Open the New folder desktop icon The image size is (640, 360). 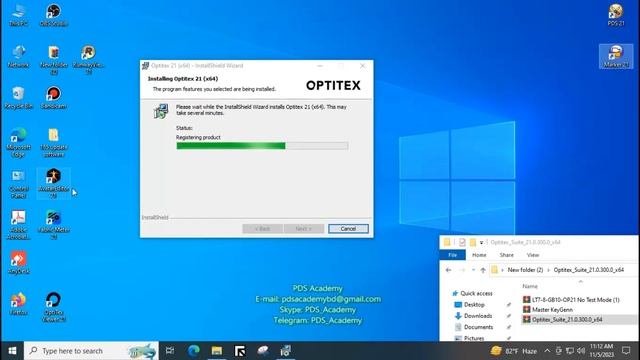53,60
